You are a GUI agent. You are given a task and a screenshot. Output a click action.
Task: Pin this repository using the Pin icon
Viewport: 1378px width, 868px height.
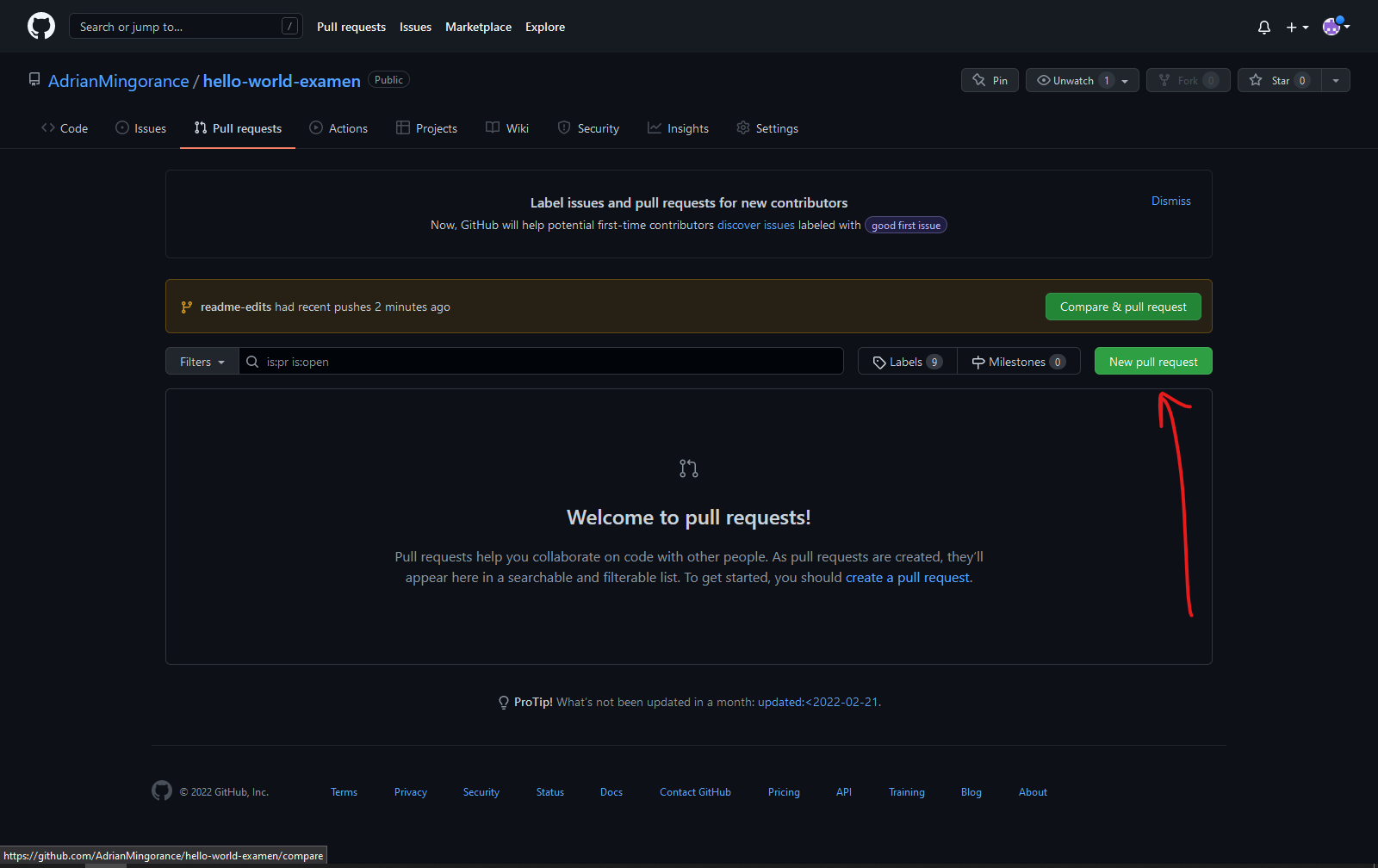pyautogui.click(x=979, y=79)
